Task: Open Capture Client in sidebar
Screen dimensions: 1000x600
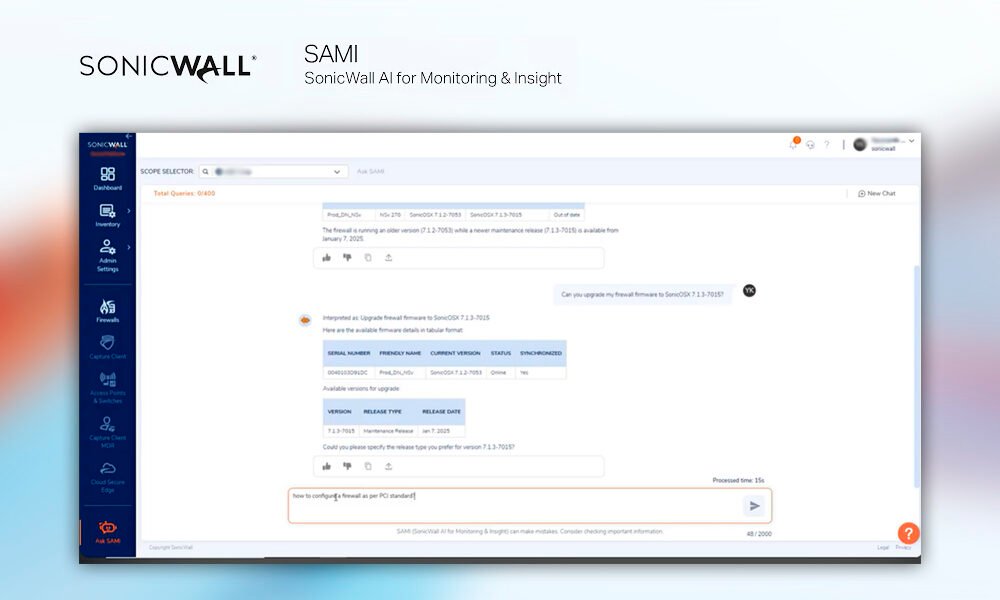Action: 108,348
